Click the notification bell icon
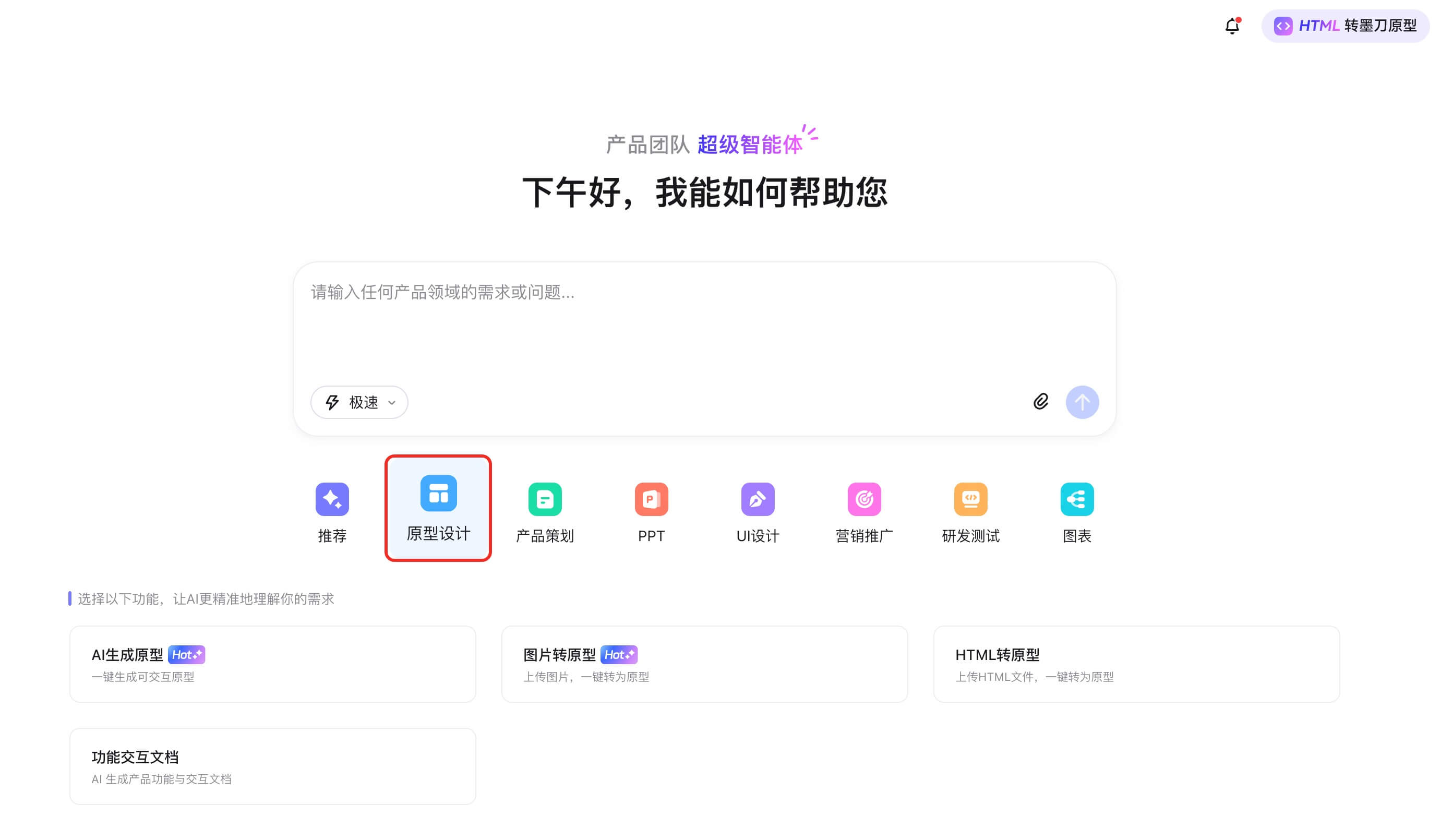The height and width of the screenshot is (840, 1441). point(1232,26)
